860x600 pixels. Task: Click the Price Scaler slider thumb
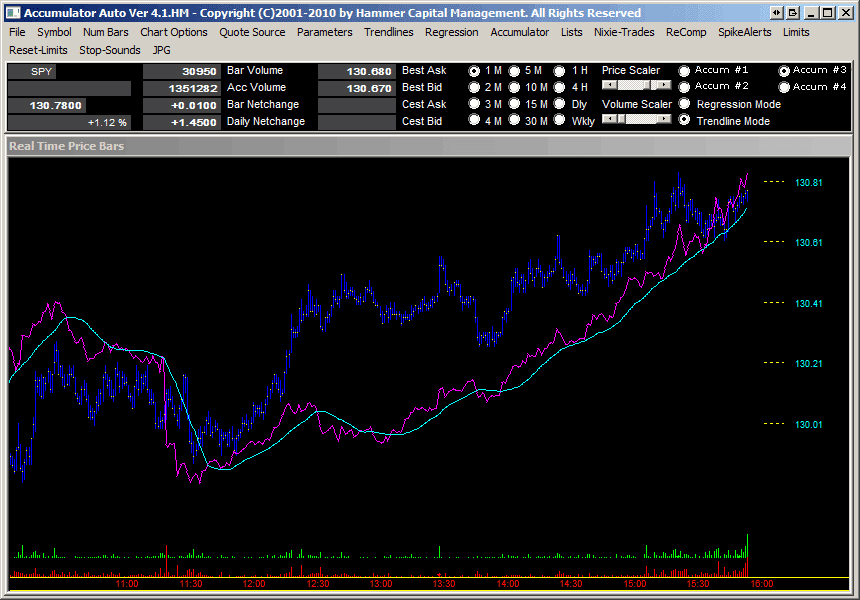pyautogui.click(x=647, y=85)
